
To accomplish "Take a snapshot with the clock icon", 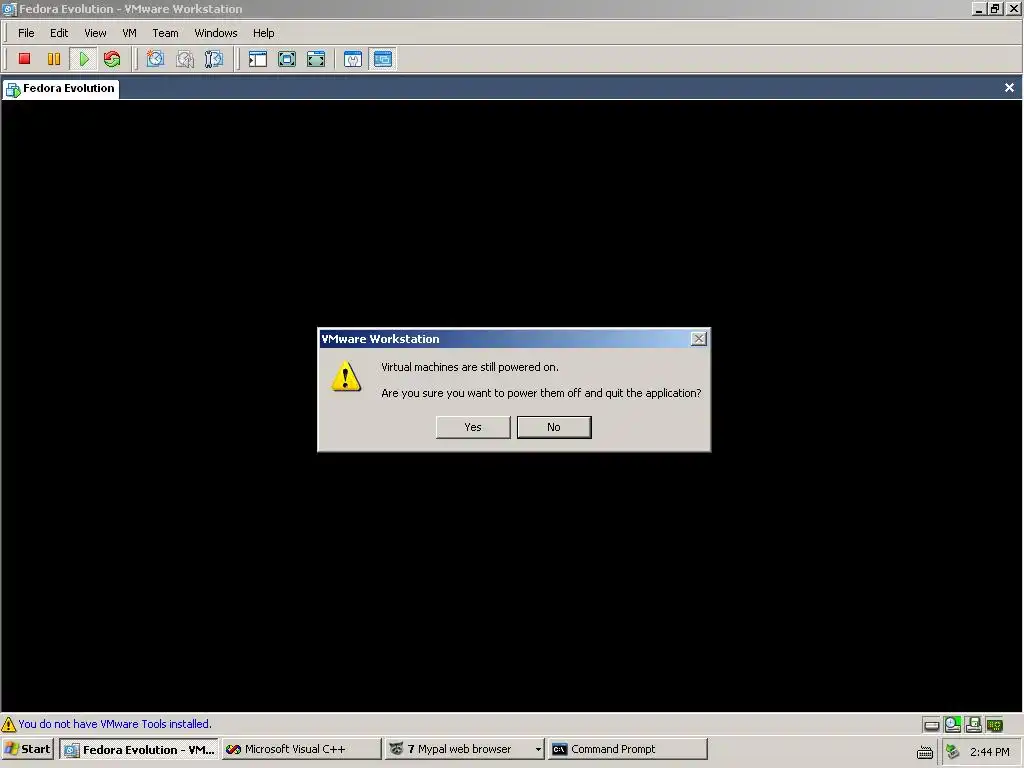I will pos(155,59).
